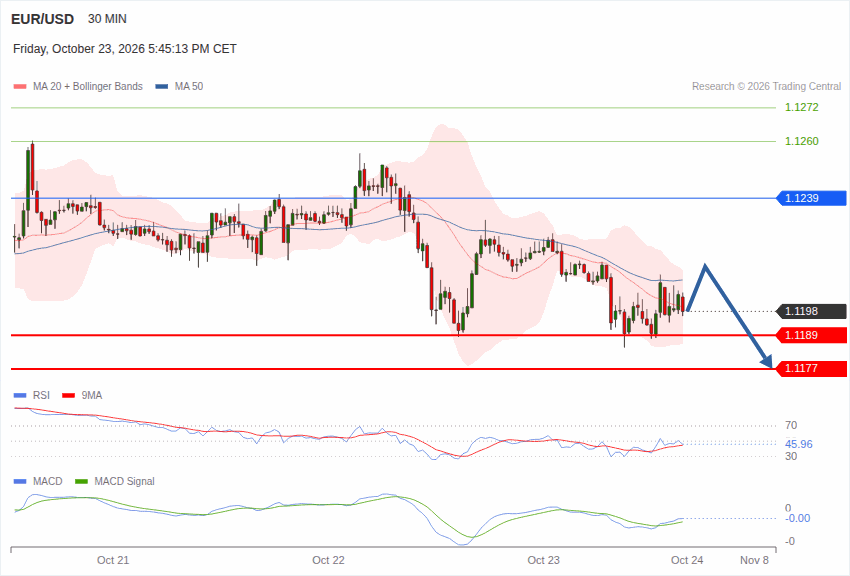Select the 1.1260 resistance level label
The image size is (850, 576).
coord(802,141)
